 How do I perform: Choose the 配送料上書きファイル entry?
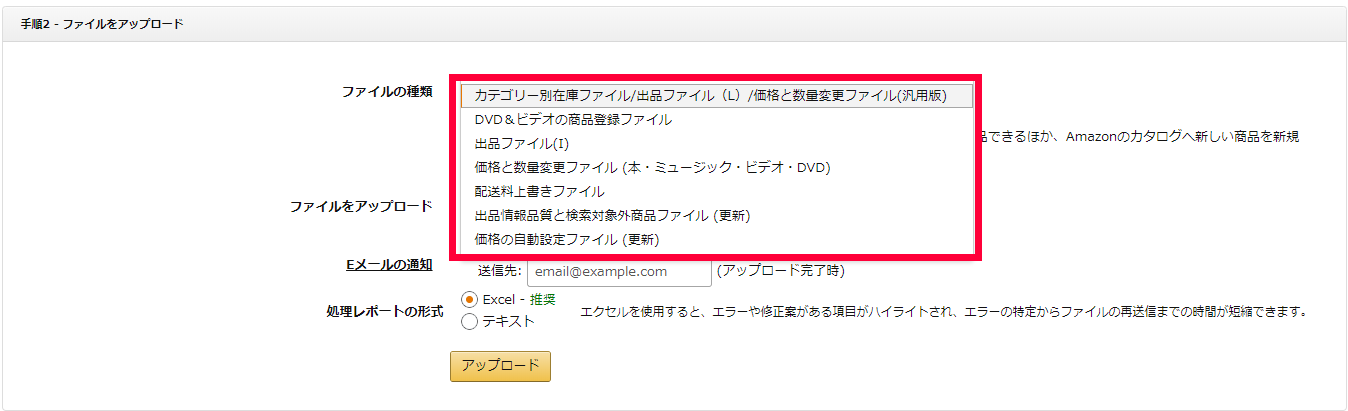coord(539,191)
